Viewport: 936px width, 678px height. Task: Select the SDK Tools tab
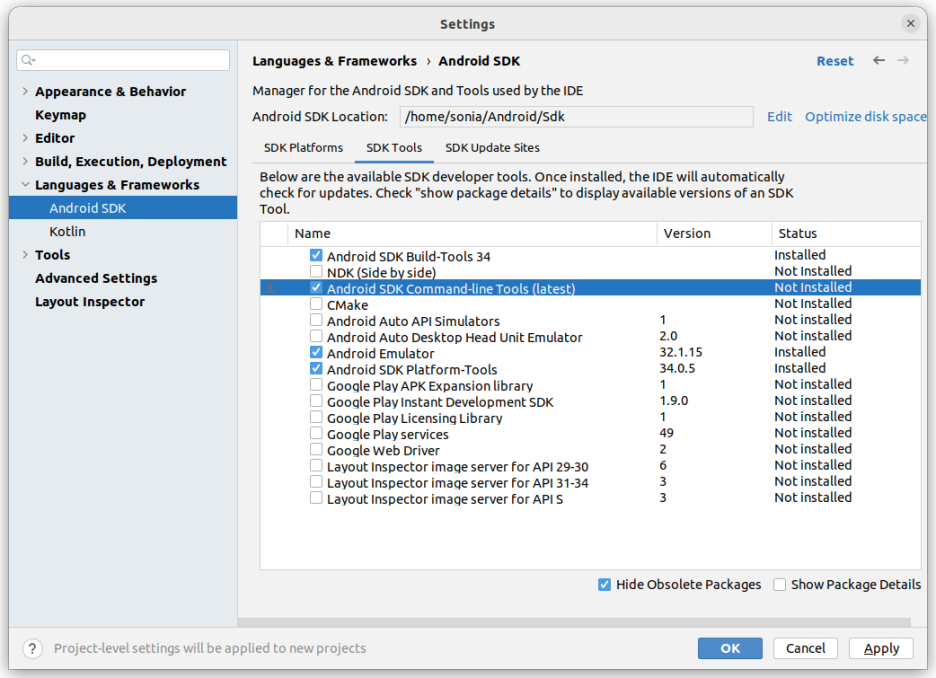(x=394, y=148)
